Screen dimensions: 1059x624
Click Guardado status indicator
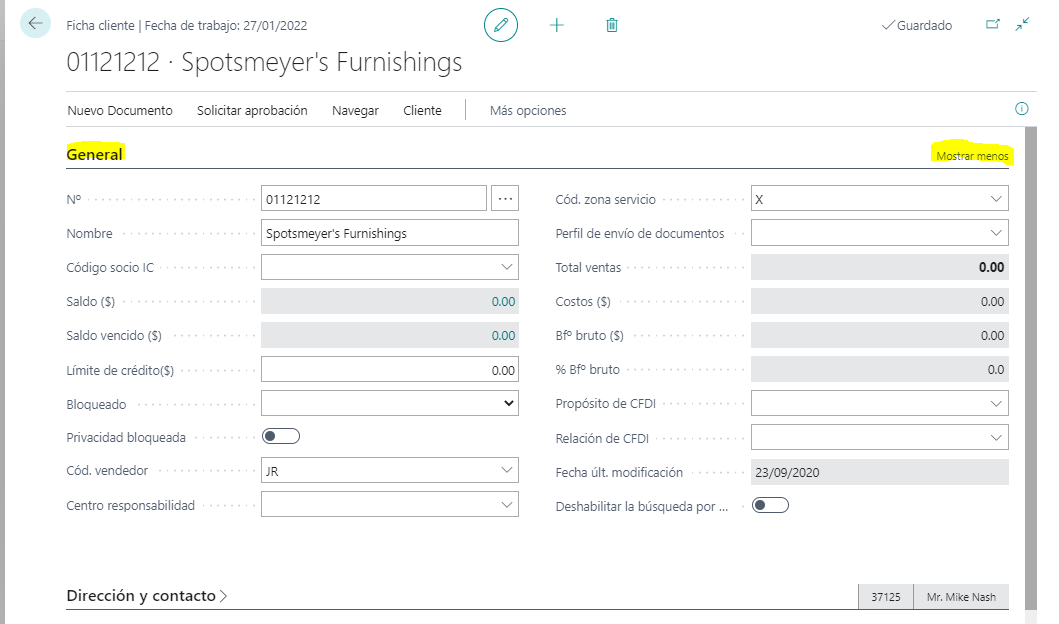pos(917,26)
